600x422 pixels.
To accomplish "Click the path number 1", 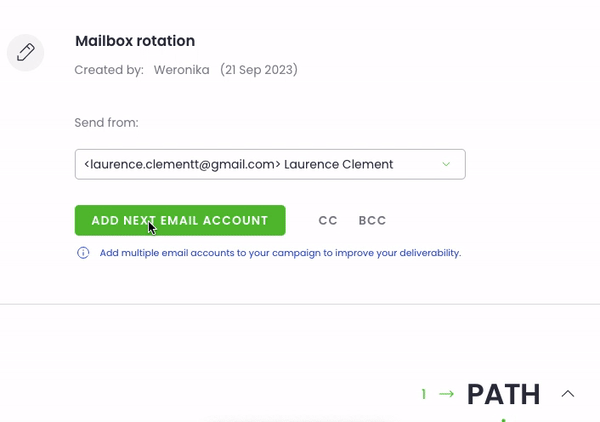I will pyautogui.click(x=424, y=394).
